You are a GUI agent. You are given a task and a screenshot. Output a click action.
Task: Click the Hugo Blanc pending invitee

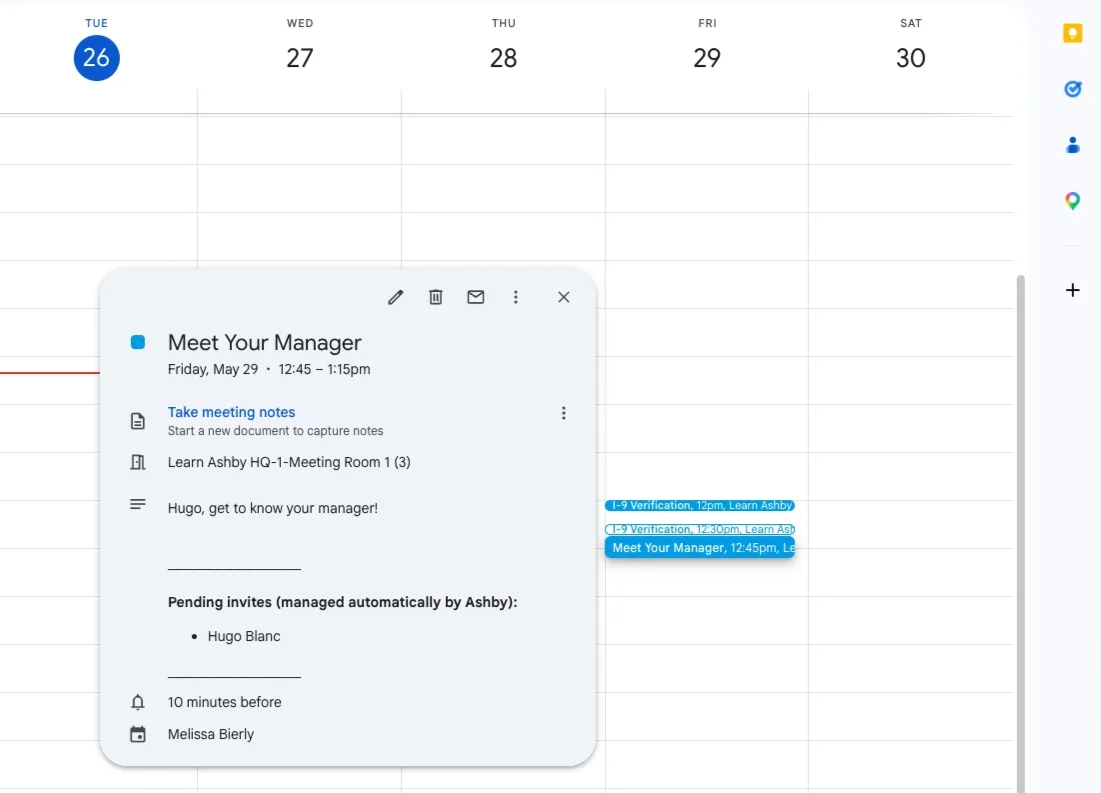(244, 636)
